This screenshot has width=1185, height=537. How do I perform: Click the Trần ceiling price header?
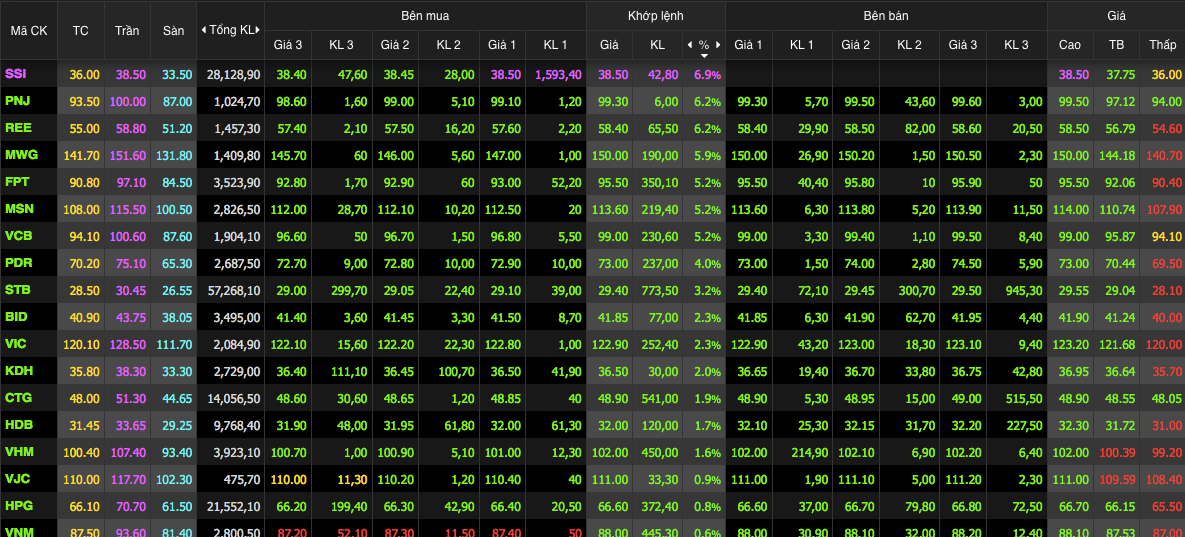(x=127, y=30)
